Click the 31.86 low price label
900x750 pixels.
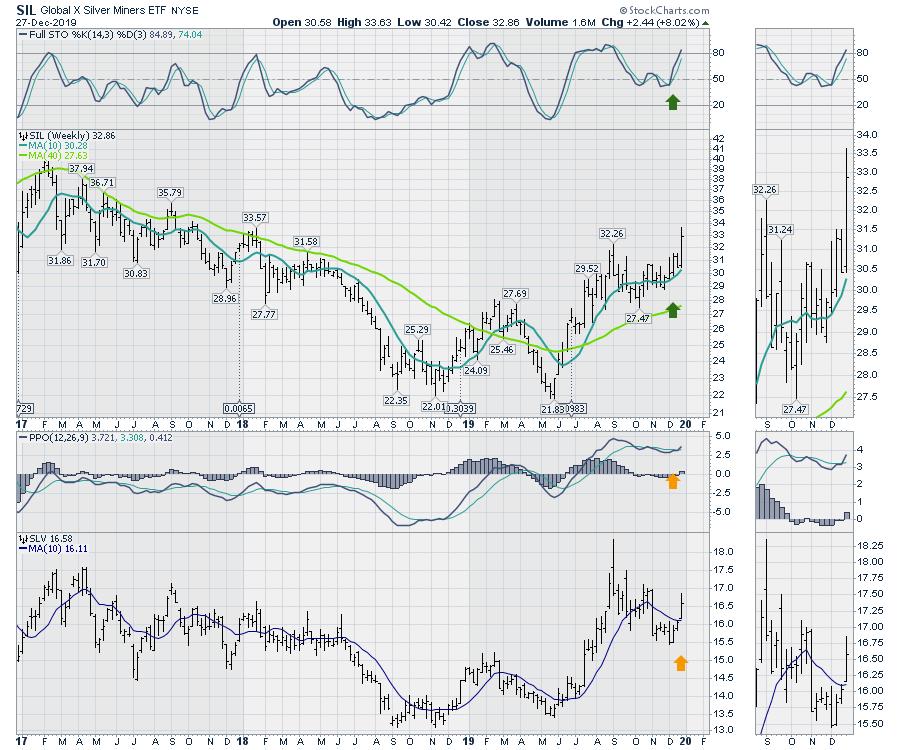pos(60,261)
